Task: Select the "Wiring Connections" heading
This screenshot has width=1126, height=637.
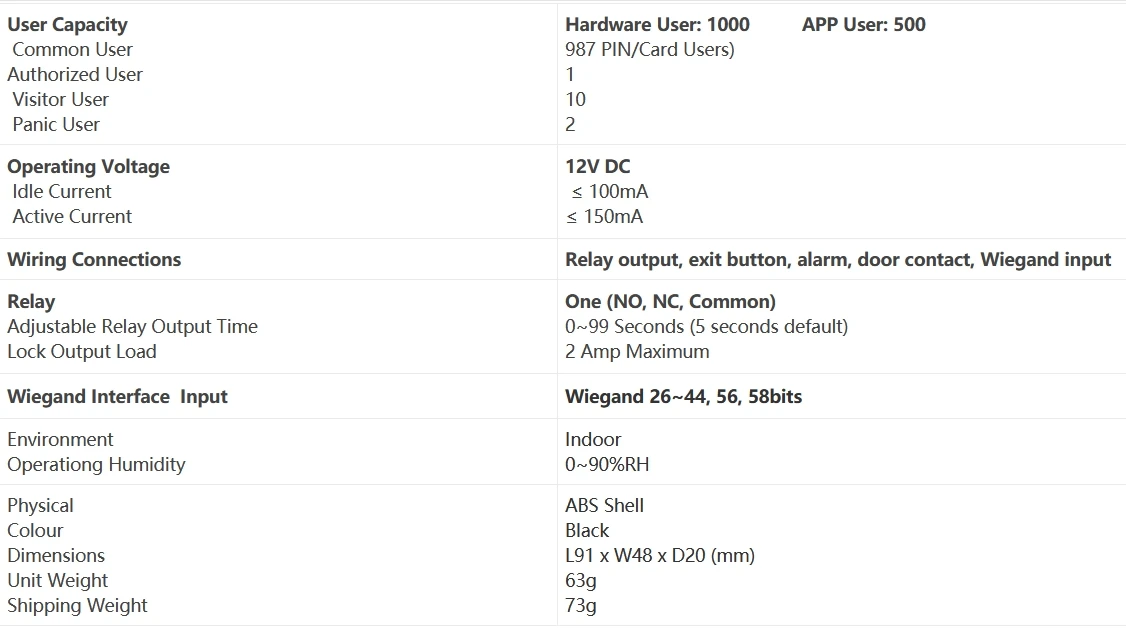Action: point(94,259)
